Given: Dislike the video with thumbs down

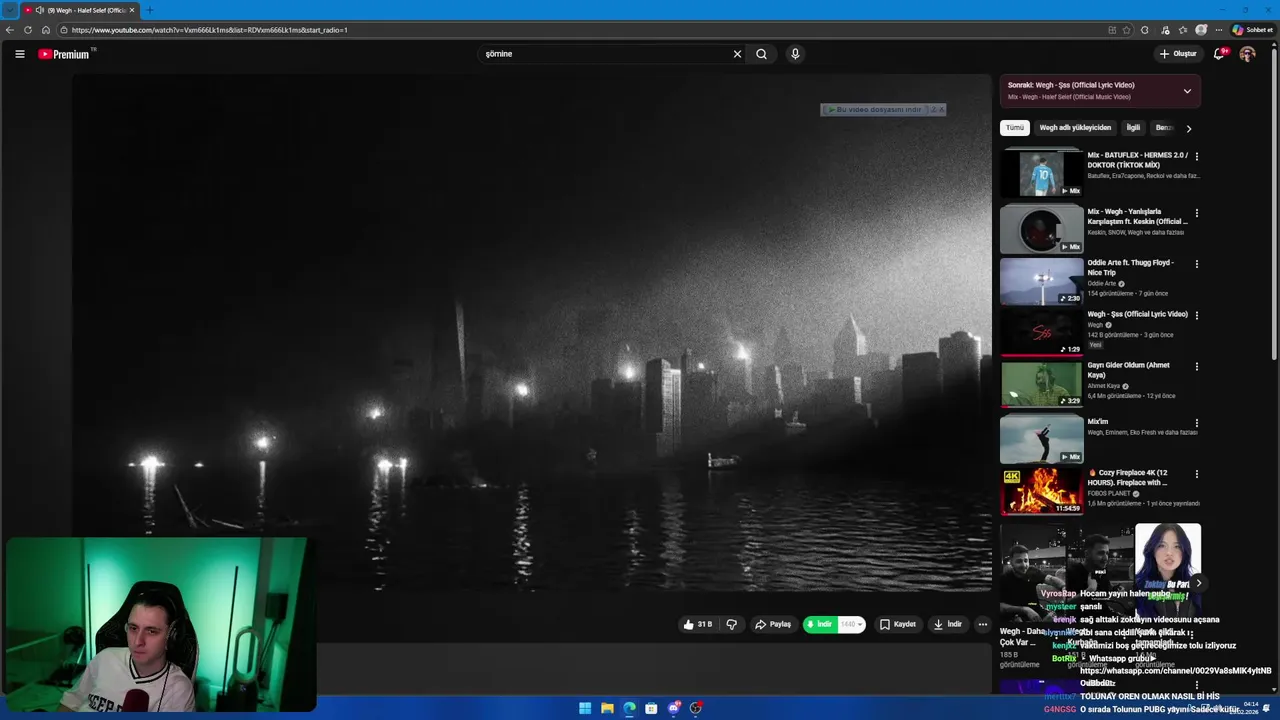Looking at the screenshot, I should click(731, 624).
